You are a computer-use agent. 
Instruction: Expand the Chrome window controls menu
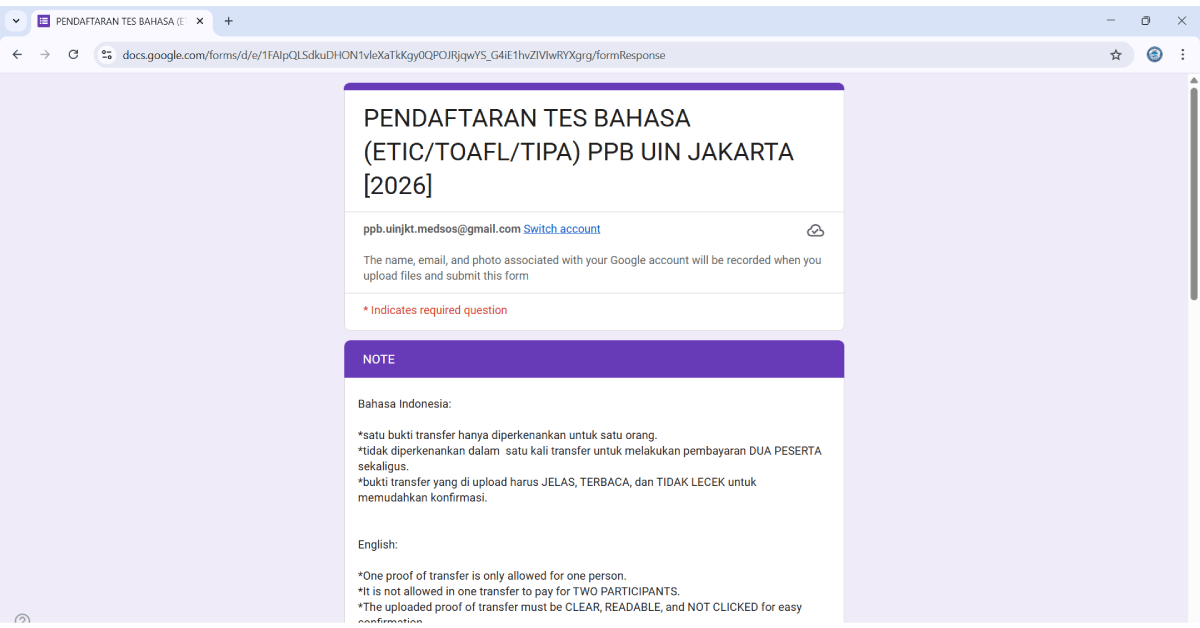click(x=1145, y=20)
